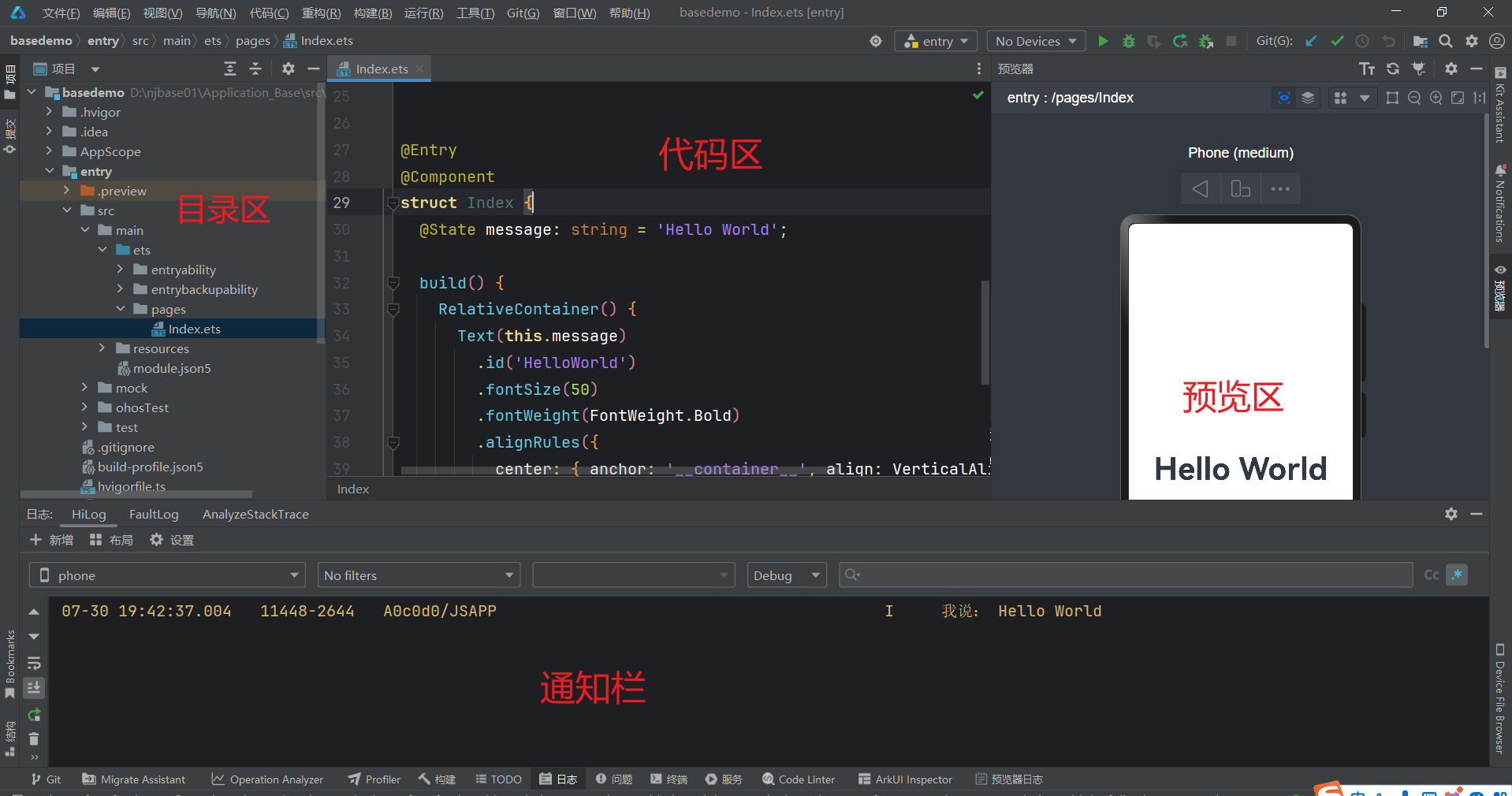Refresh the previewer with reload icon
1512x796 pixels.
[1393, 69]
